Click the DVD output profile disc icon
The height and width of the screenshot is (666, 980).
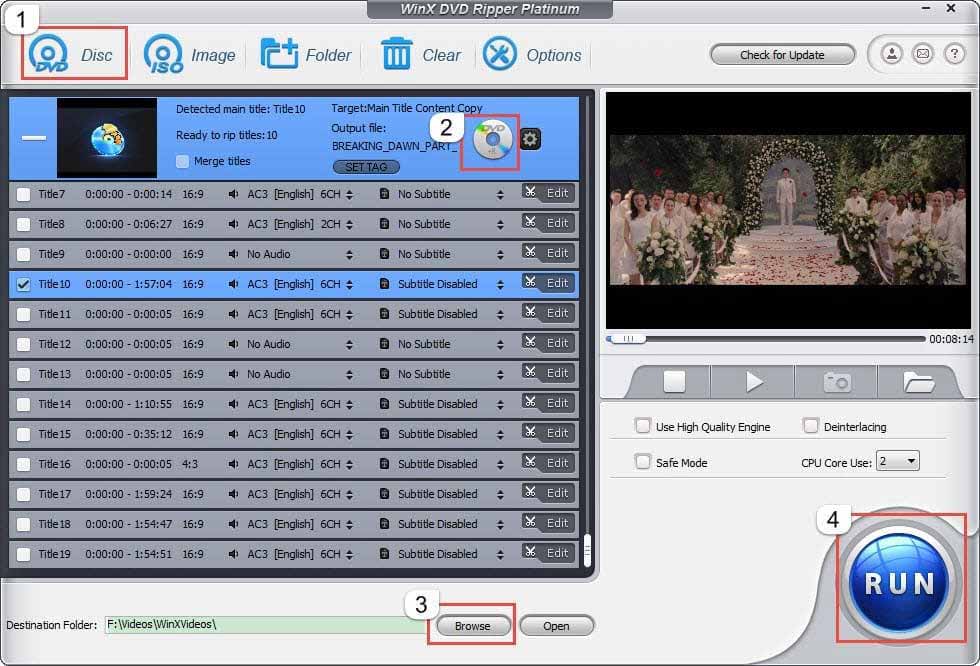pyautogui.click(x=492, y=140)
